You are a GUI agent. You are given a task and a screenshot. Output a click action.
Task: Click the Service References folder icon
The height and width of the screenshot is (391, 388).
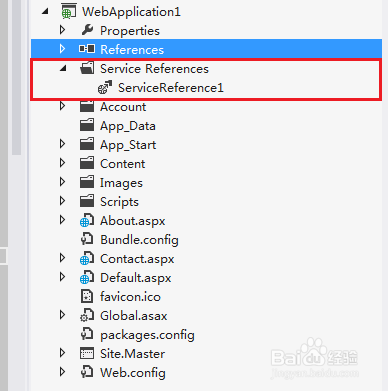click(87, 68)
